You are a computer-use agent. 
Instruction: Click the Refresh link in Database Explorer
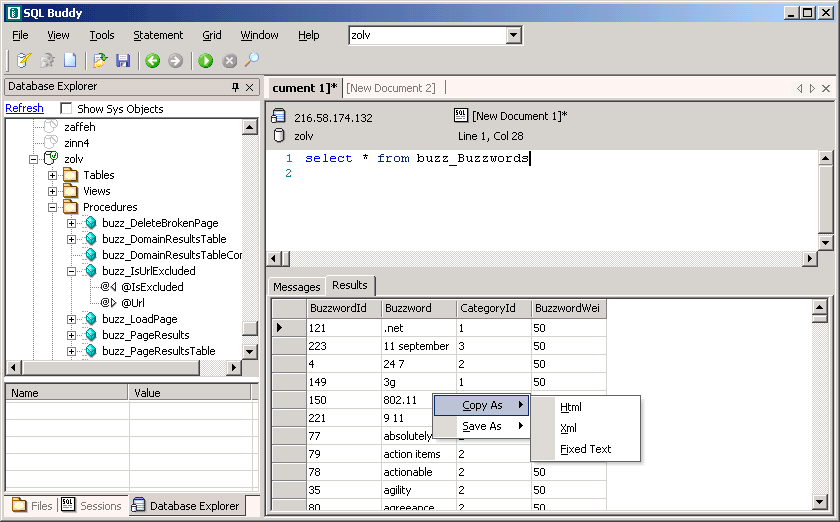point(24,108)
